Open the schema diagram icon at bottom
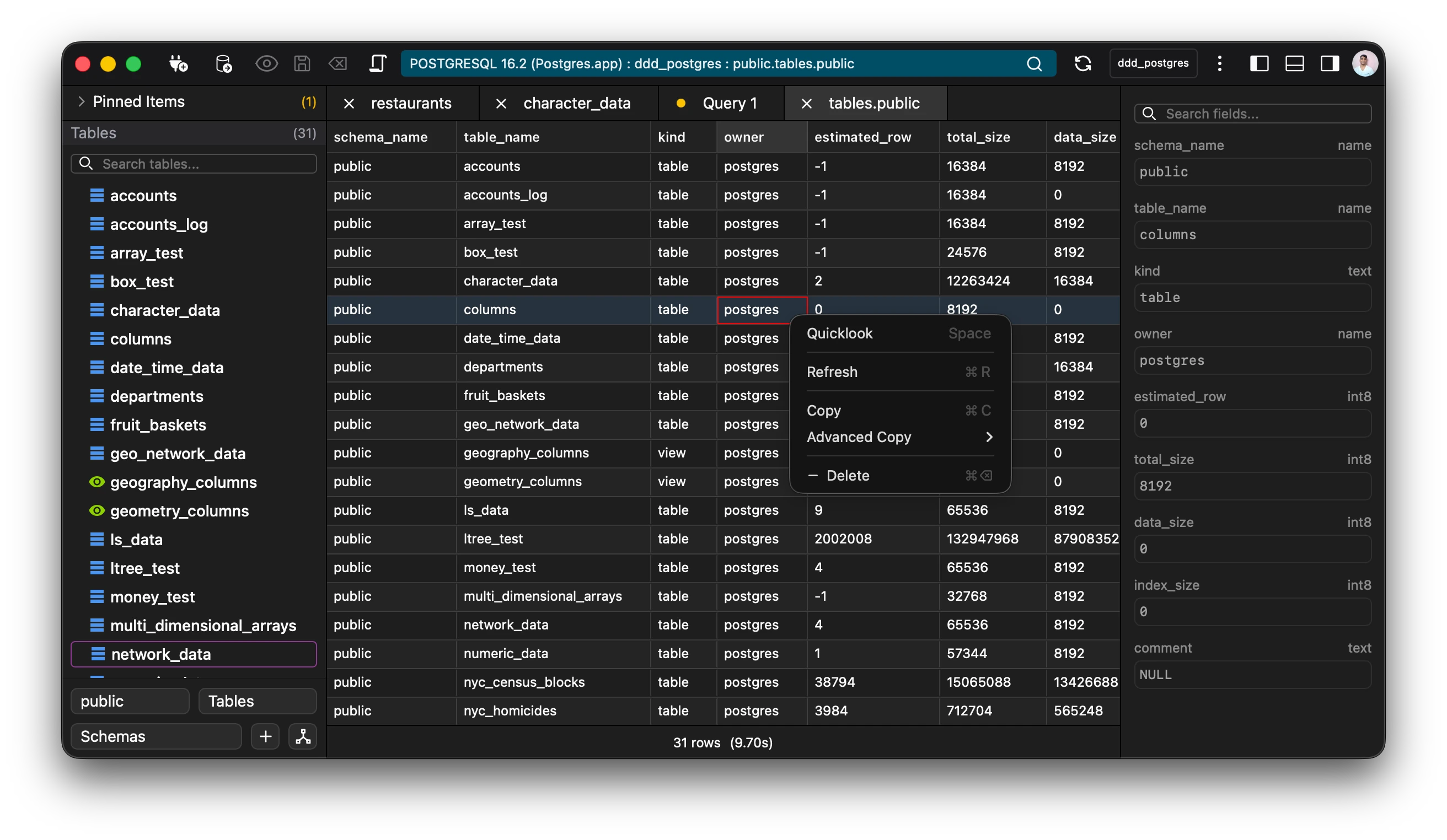The image size is (1447, 840). (303, 736)
